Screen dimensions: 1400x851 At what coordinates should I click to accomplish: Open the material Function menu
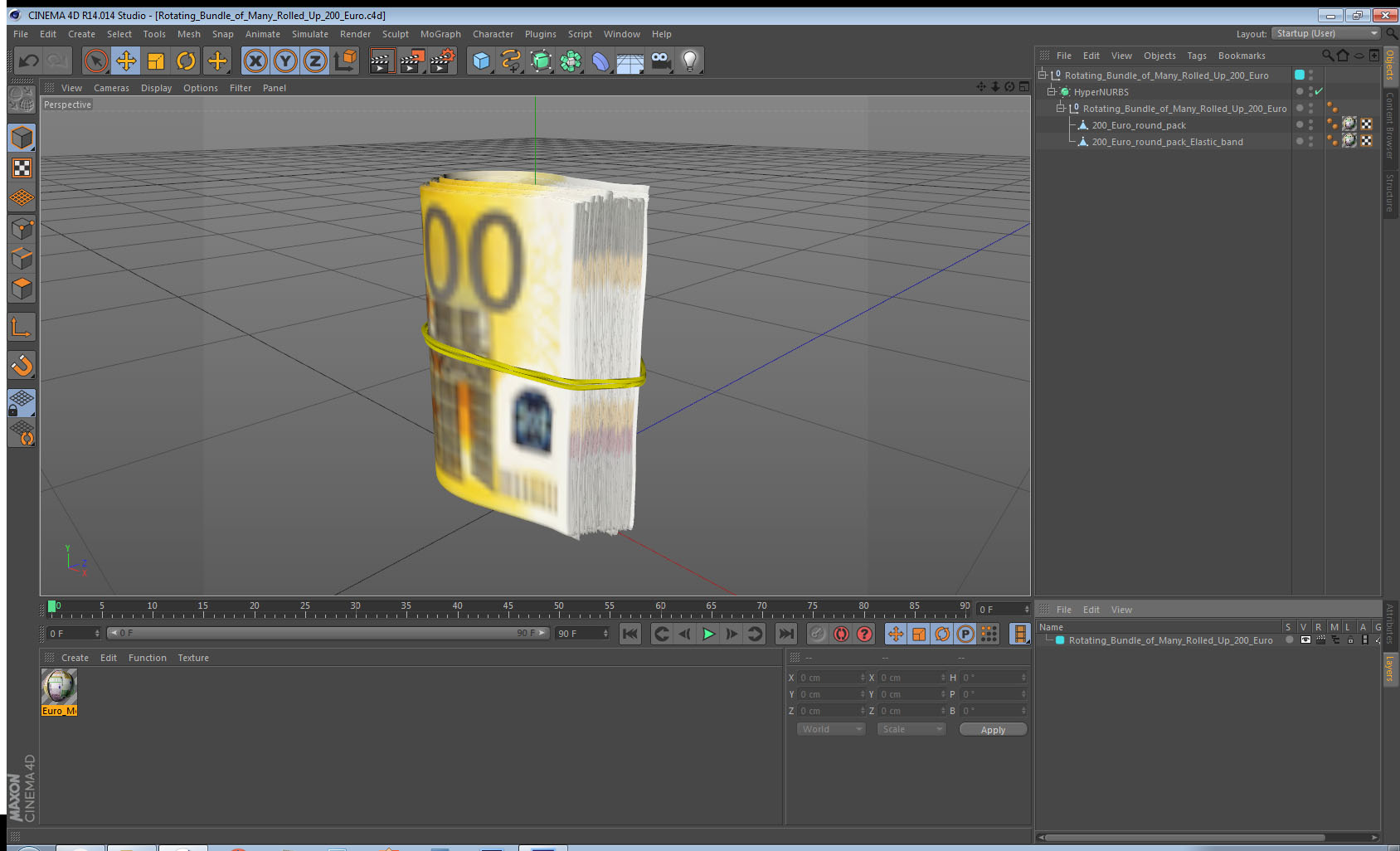147,658
